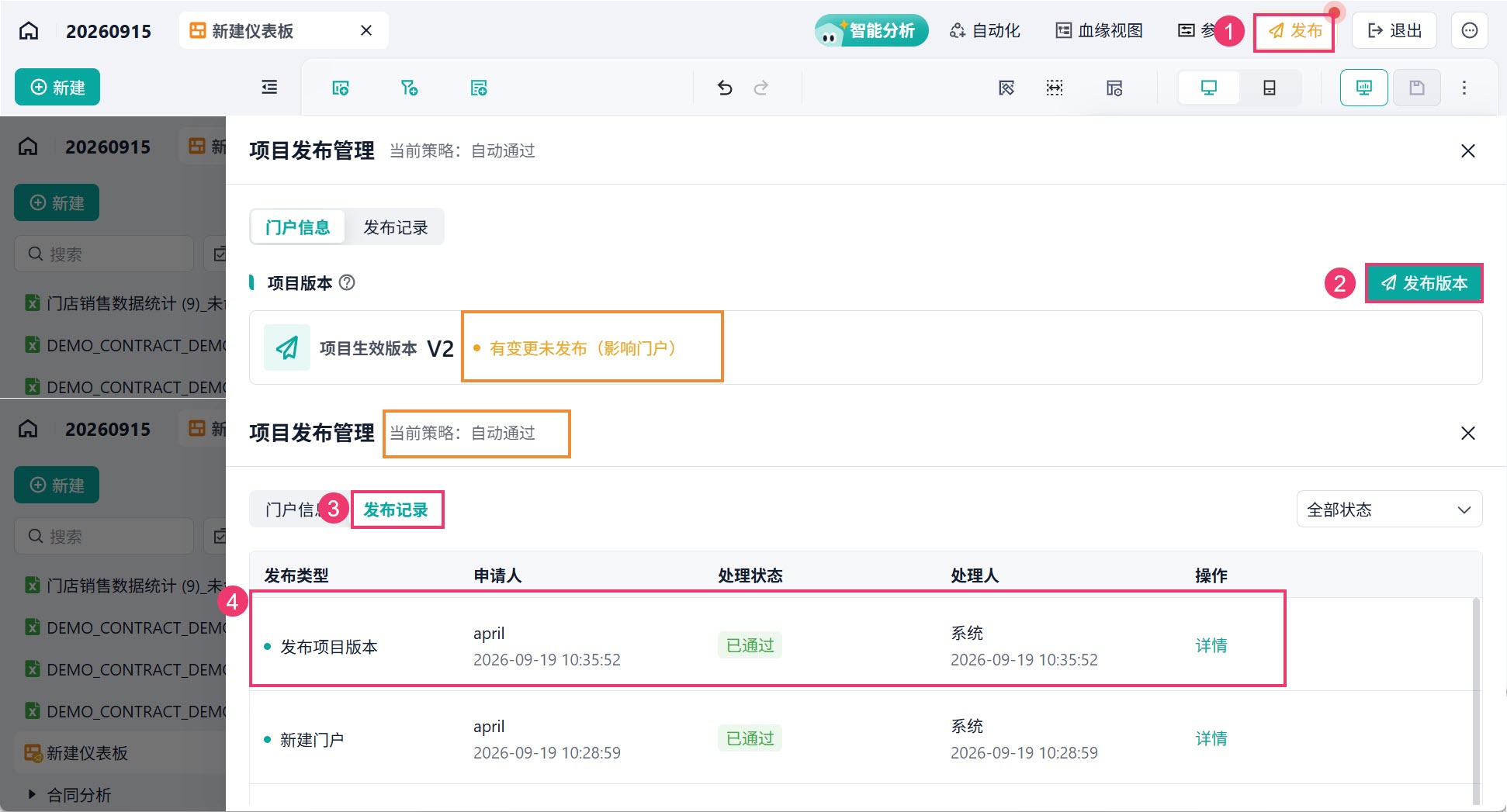Collapse sidebar with the indent list icon
This screenshot has height=812, width=1507.
(269, 87)
